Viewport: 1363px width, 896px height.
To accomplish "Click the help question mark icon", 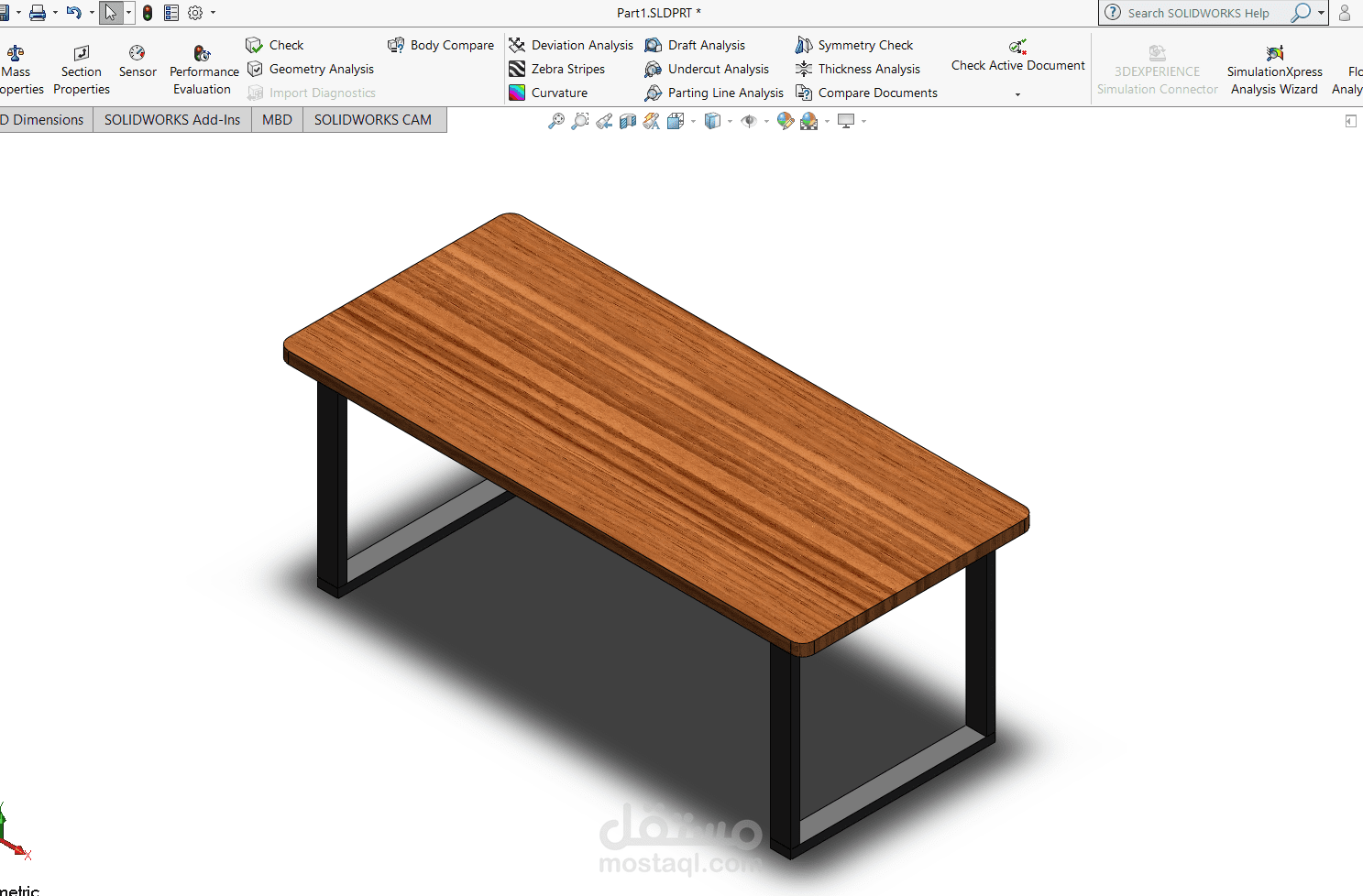I will point(1113,13).
